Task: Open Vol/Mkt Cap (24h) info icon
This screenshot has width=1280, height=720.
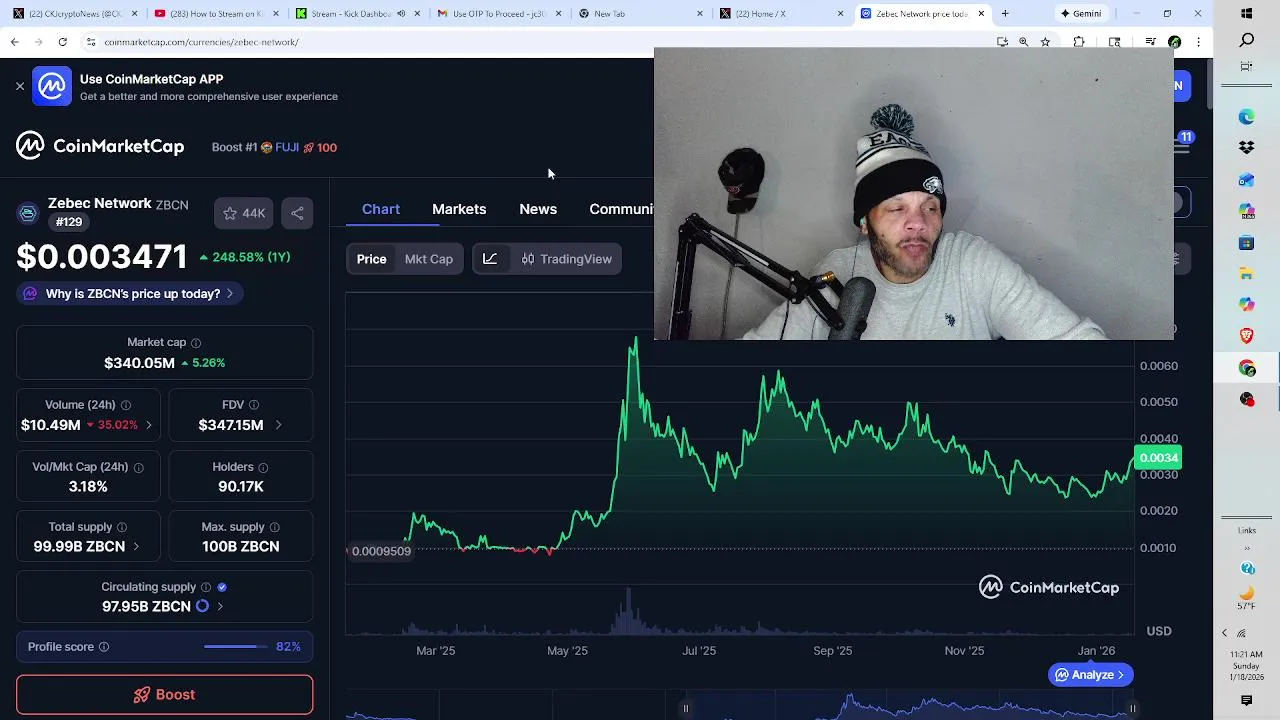Action: pyautogui.click(x=139, y=467)
